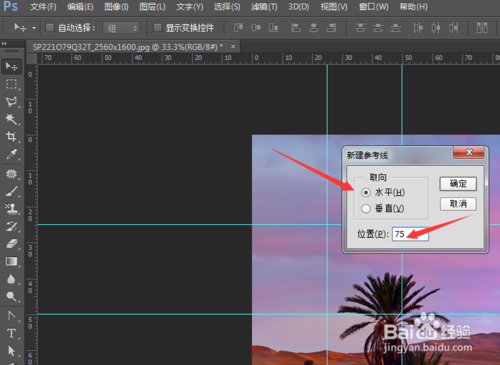The width and height of the screenshot is (500, 365).
Task: Select the Gradient tool
Action: point(12,261)
